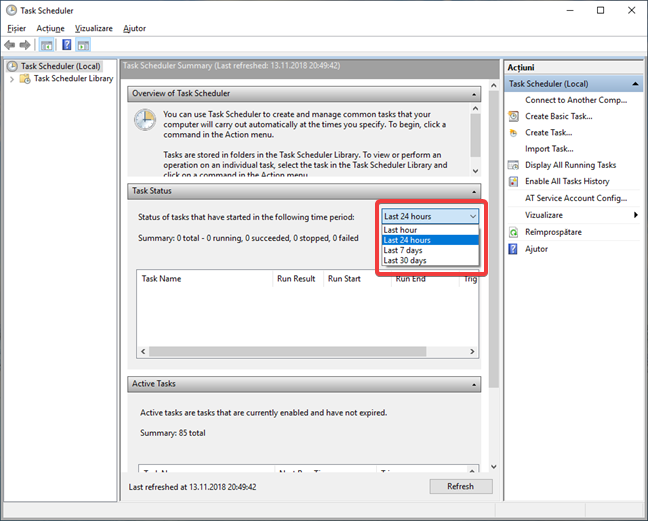Click the Enable All Tasks History icon

coord(513,181)
